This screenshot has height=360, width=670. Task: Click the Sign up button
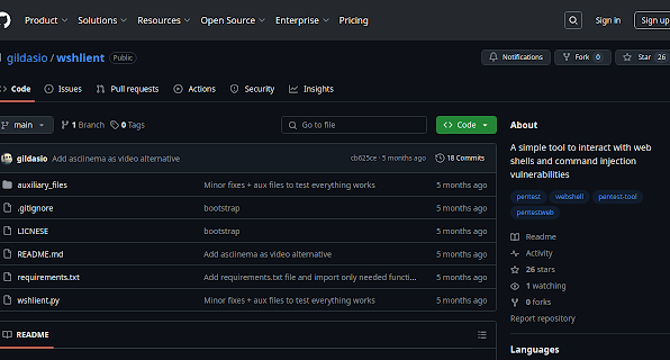coord(653,20)
